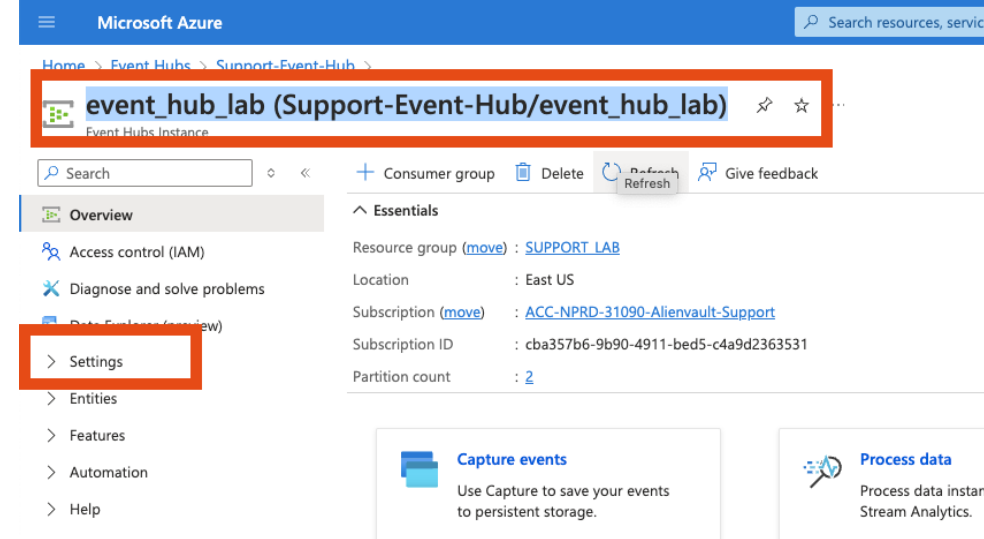Open the Capture events card link
This screenshot has height=539, width=984.
[511, 459]
